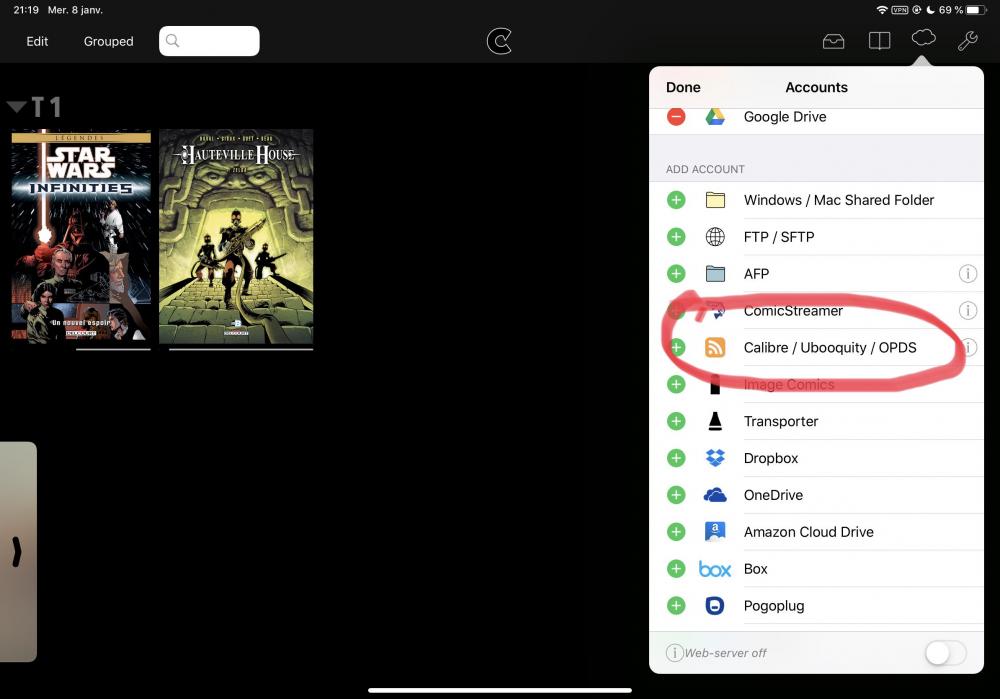Open the Hauteville House comic cover

tap(236, 236)
